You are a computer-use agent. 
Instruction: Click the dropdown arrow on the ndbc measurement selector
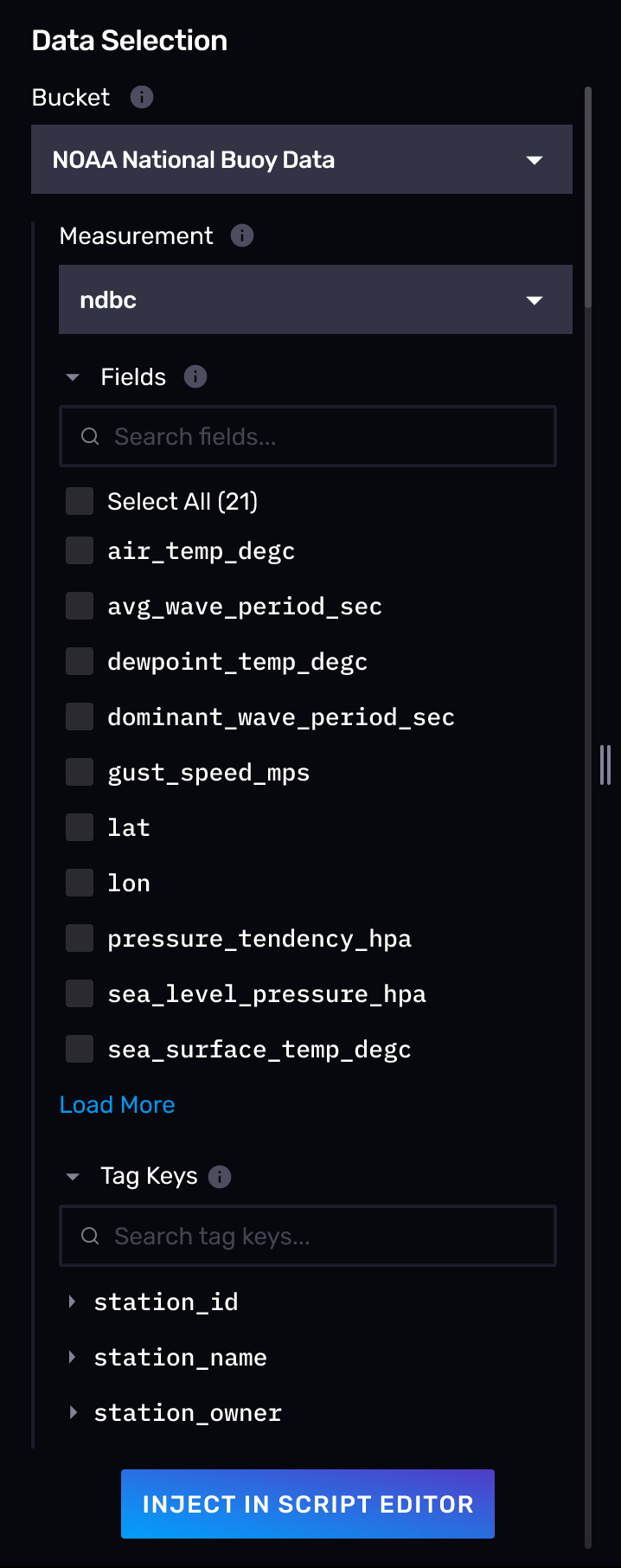click(535, 299)
